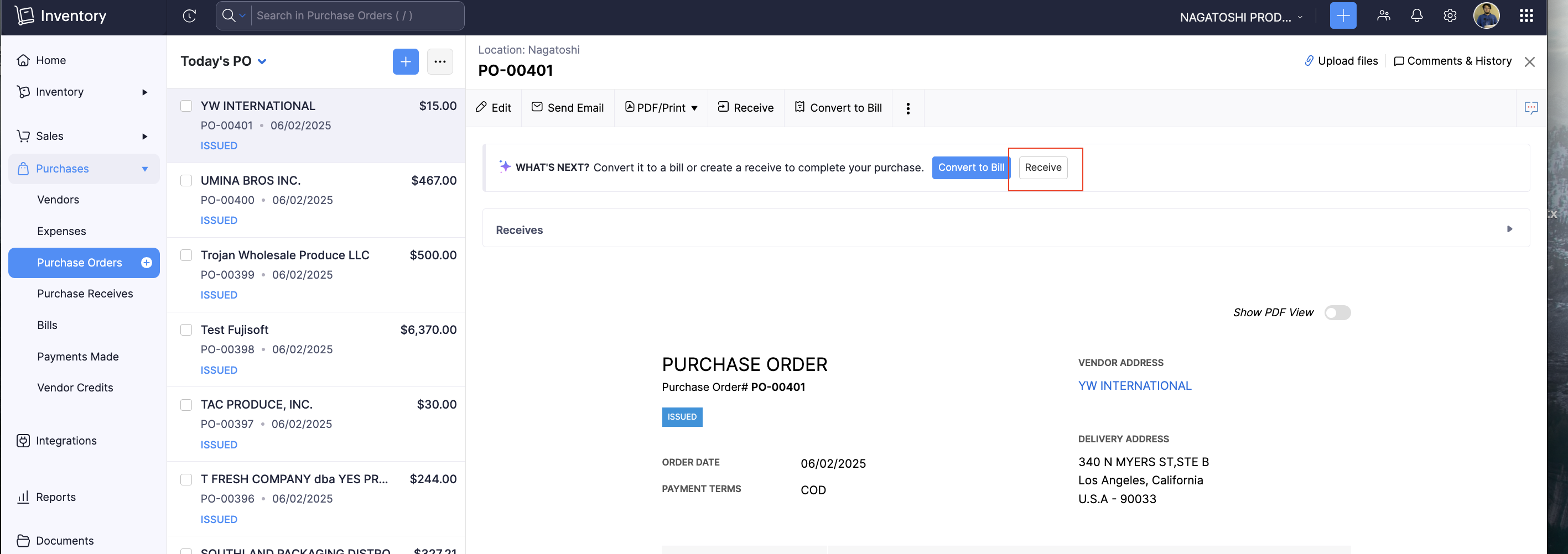This screenshot has width=1568, height=554.
Task: Open apps grid launcher icon
Action: point(1525,16)
